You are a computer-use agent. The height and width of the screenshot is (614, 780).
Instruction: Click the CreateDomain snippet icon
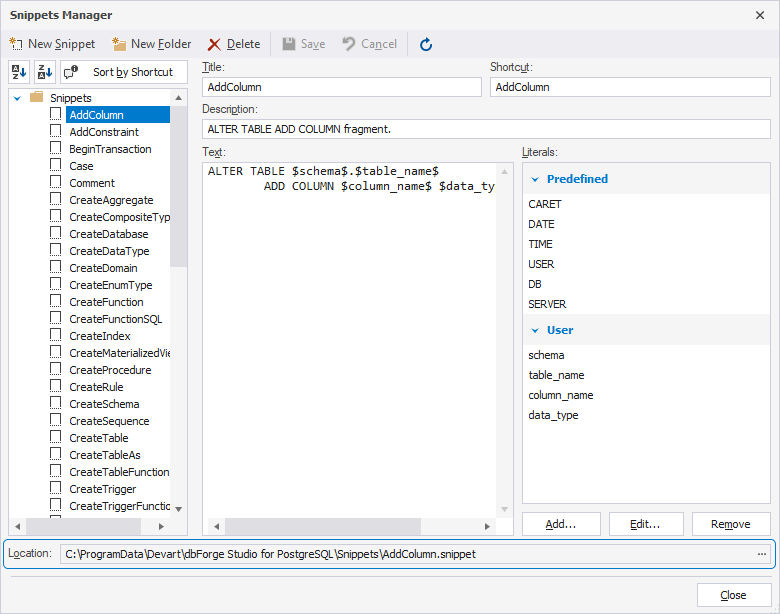click(x=56, y=267)
